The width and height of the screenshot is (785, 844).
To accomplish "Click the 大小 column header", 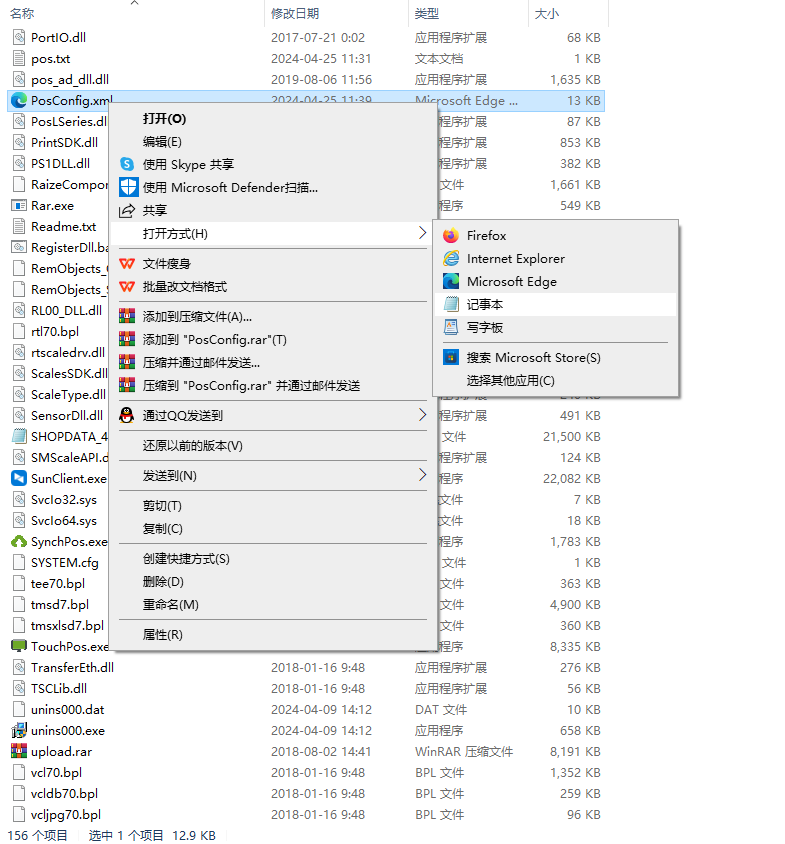I will (x=546, y=13).
